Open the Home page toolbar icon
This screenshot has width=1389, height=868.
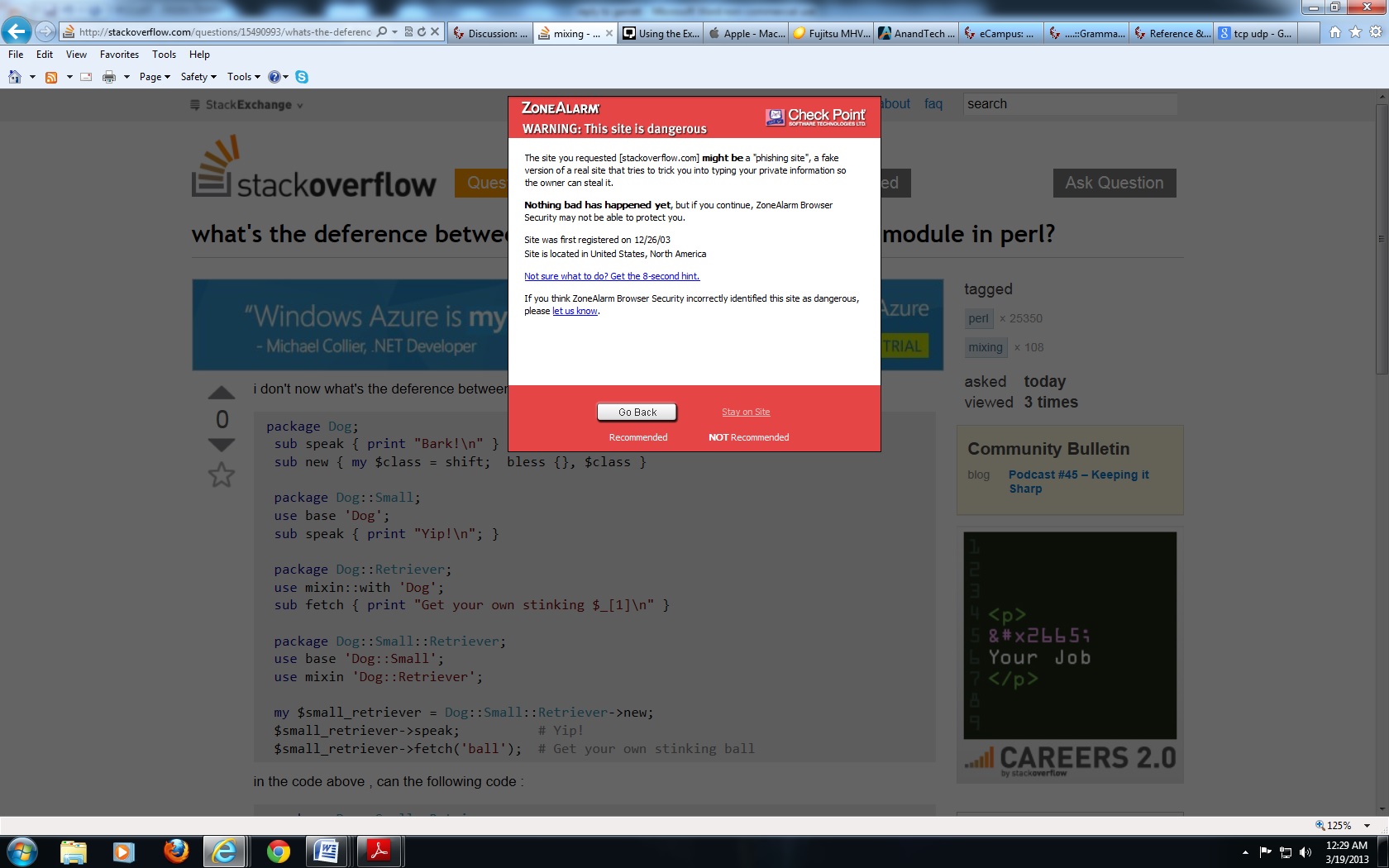point(15,77)
